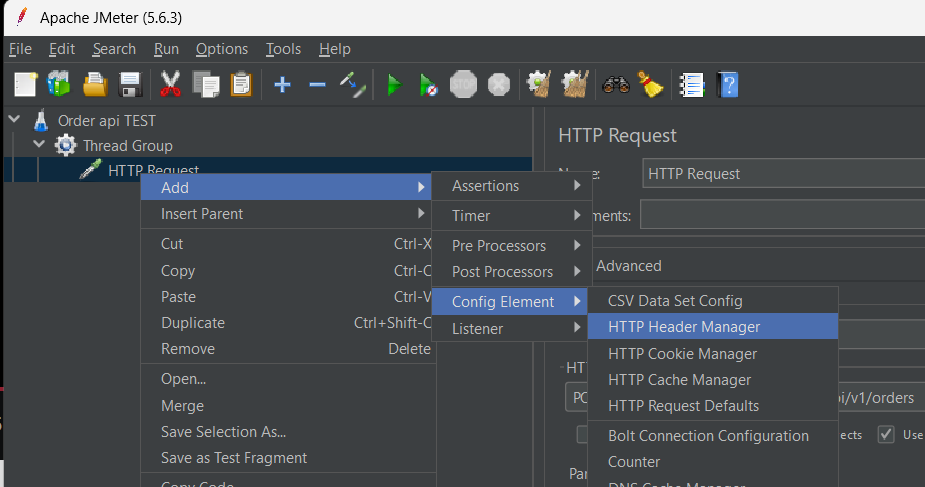The width and height of the screenshot is (925, 487).
Task: Click the Expand All plus icon
Action: point(283,85)
